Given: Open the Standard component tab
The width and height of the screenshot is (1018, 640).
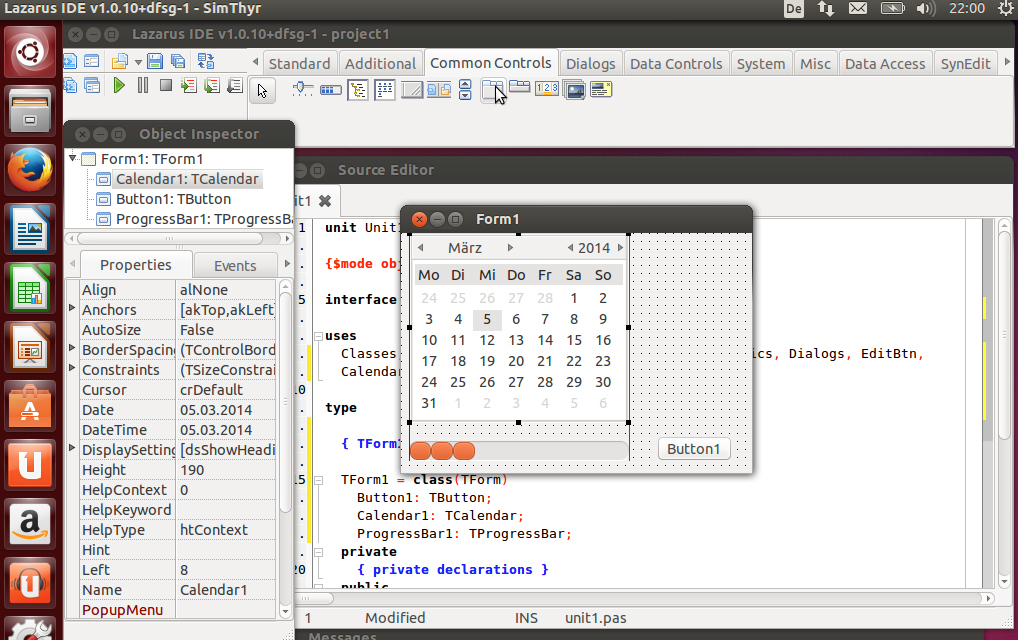Looking at the screenshot, I should (299, 64).
